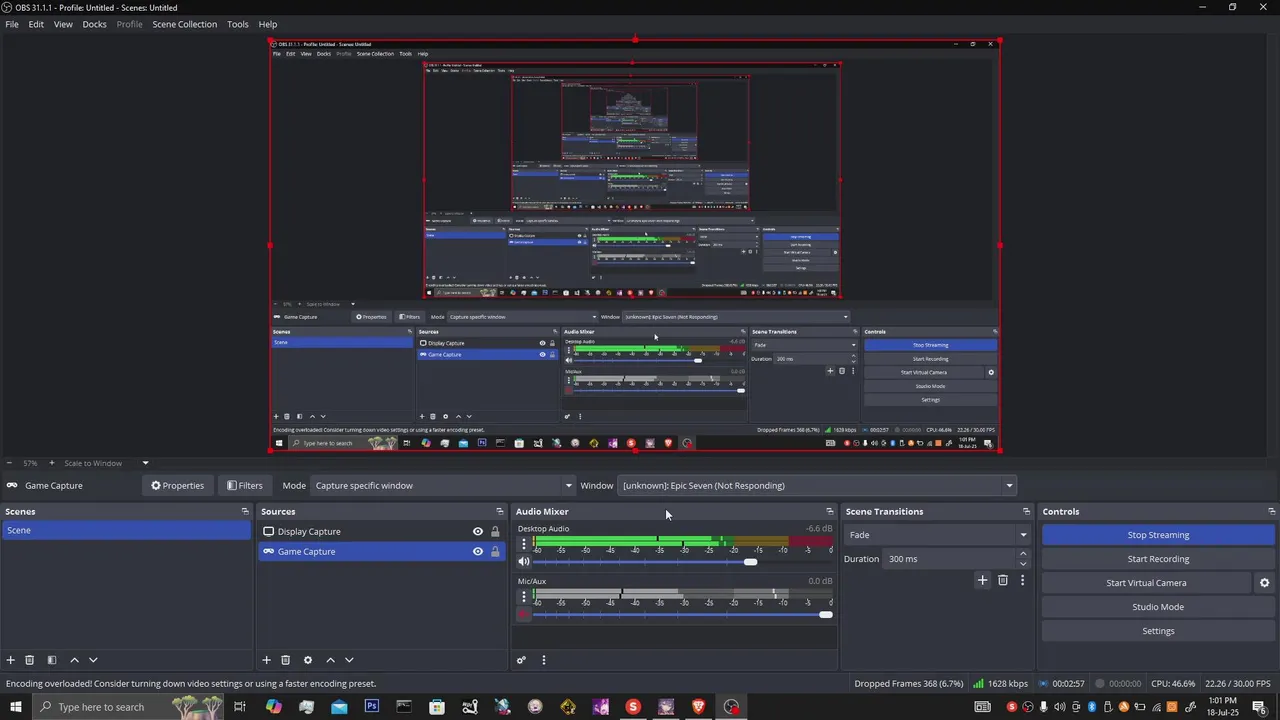Toggle lock on Display Capture source

click(495, 532)
